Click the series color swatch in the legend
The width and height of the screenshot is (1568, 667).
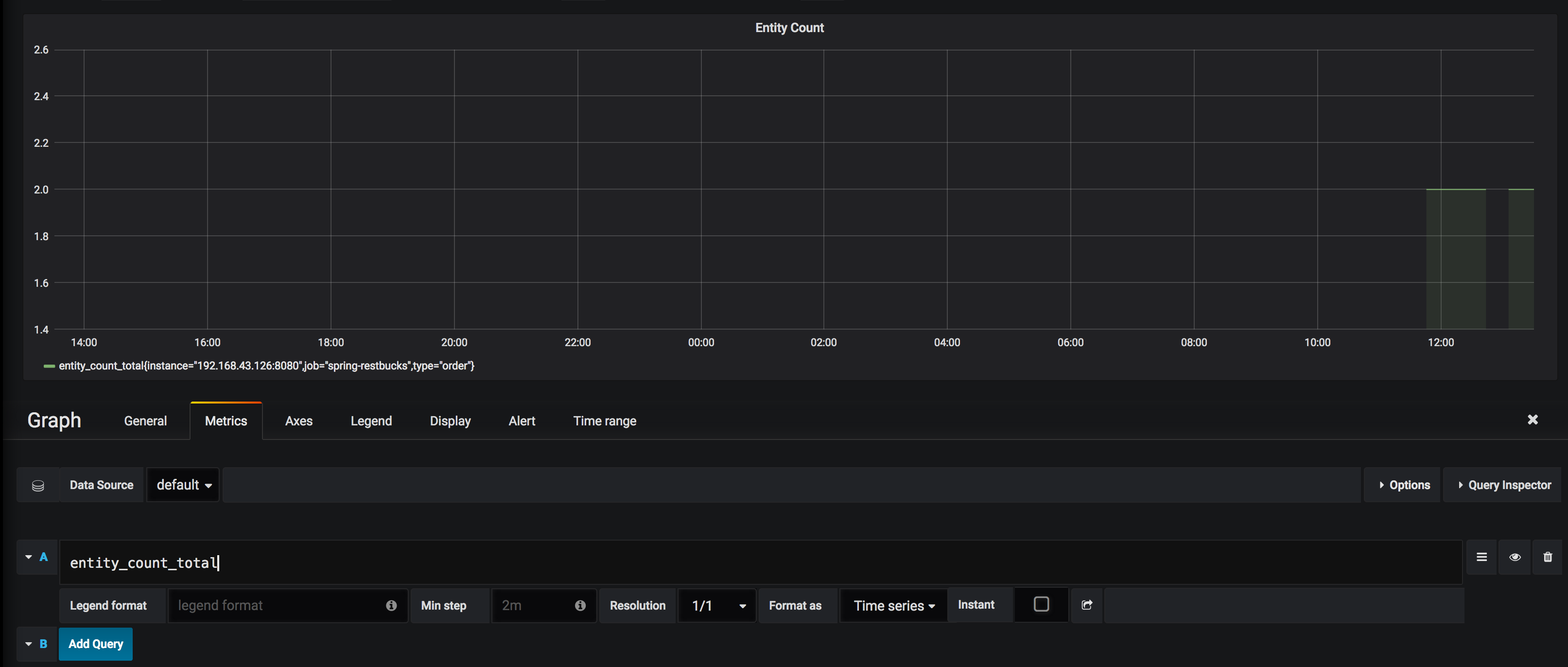[49, 366]
